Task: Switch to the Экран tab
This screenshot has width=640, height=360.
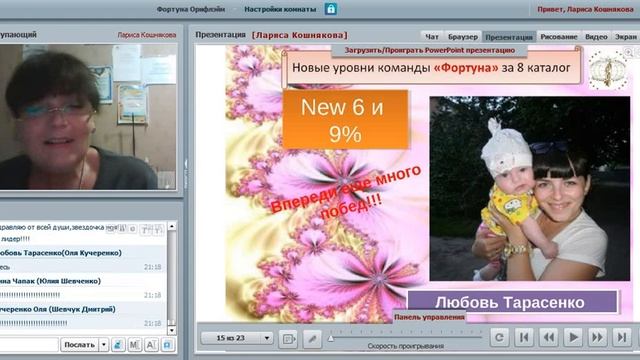Action: [626, 37]
